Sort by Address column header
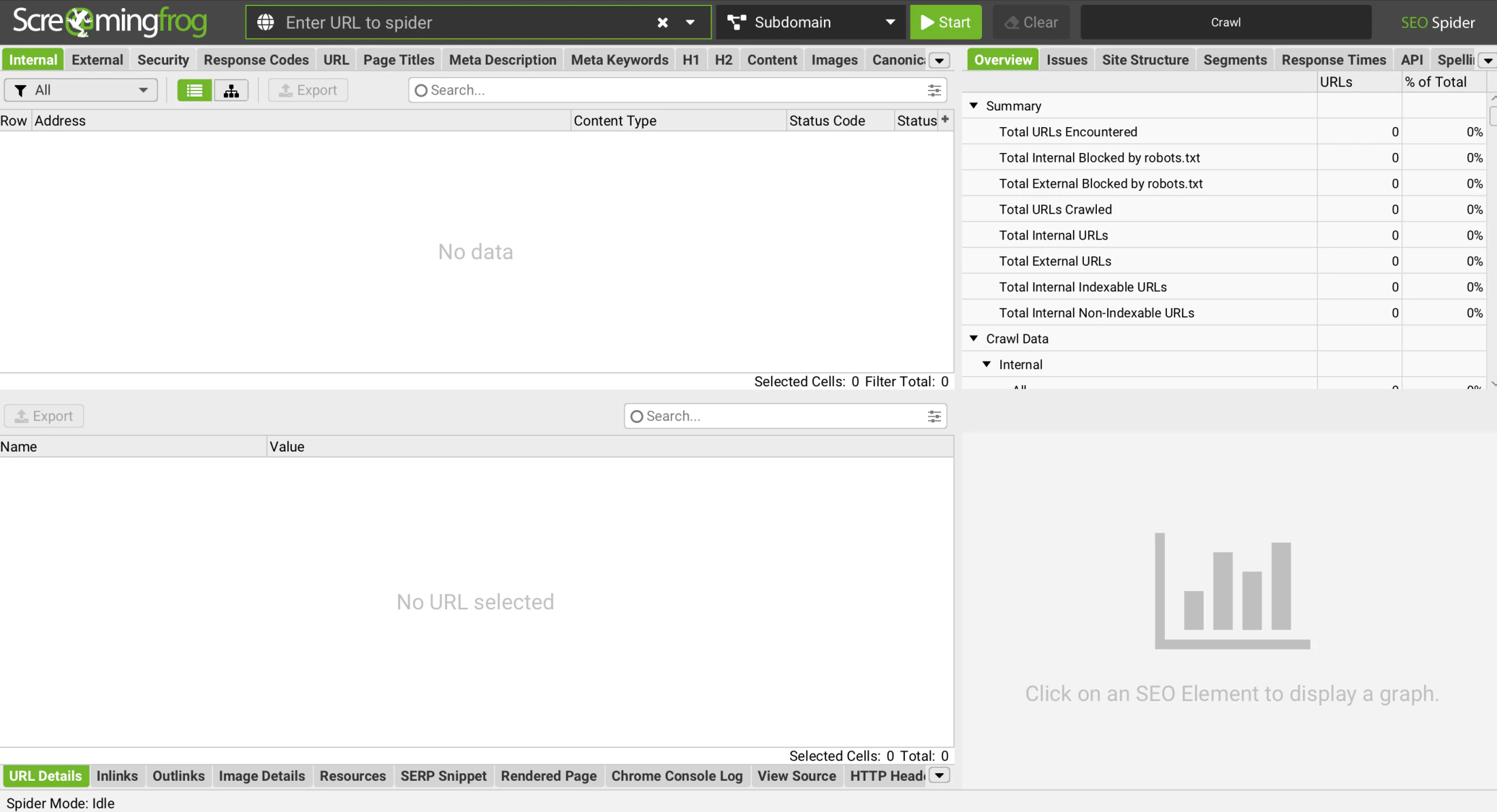 (x=301, y=120)
